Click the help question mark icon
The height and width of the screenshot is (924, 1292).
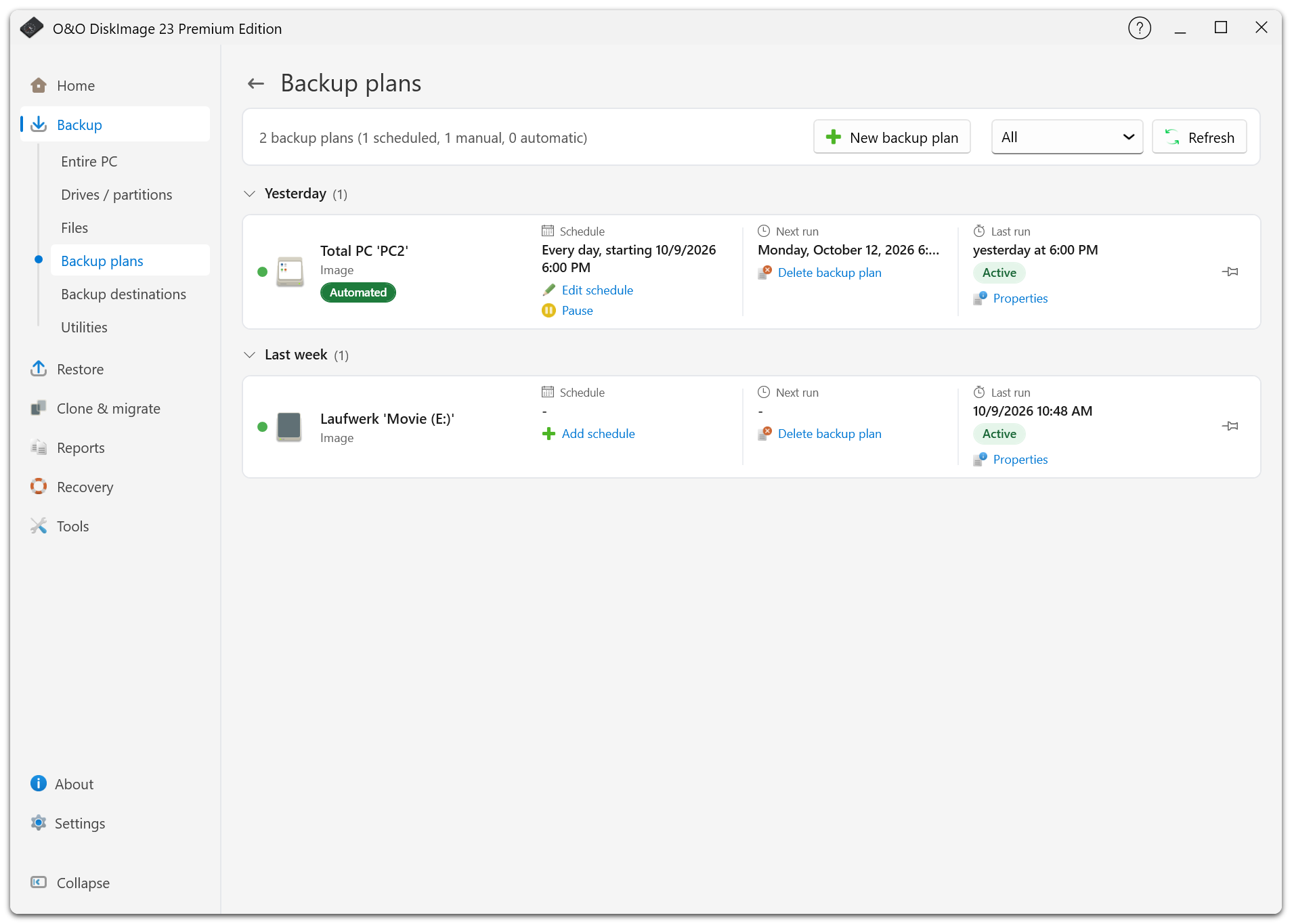1140,28
